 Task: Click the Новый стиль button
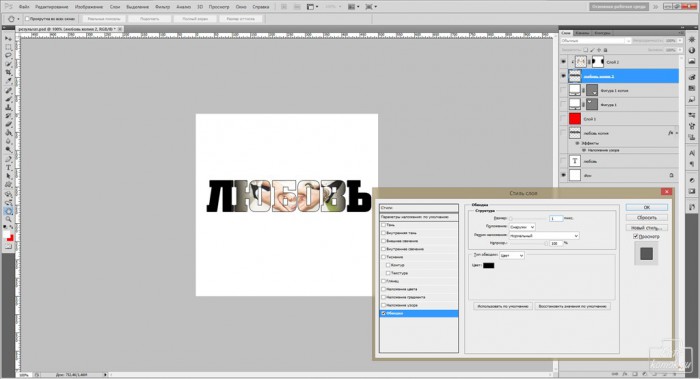pos(647,228)
